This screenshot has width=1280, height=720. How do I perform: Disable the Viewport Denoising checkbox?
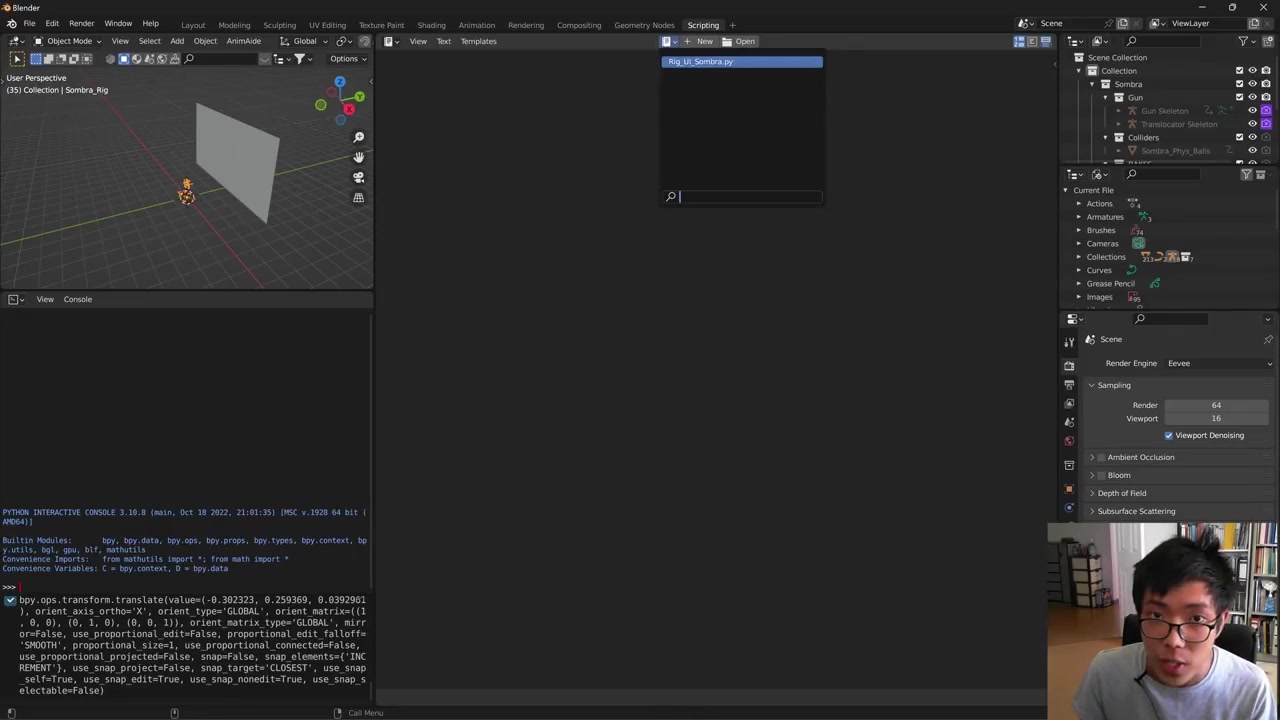(1168, 435)
